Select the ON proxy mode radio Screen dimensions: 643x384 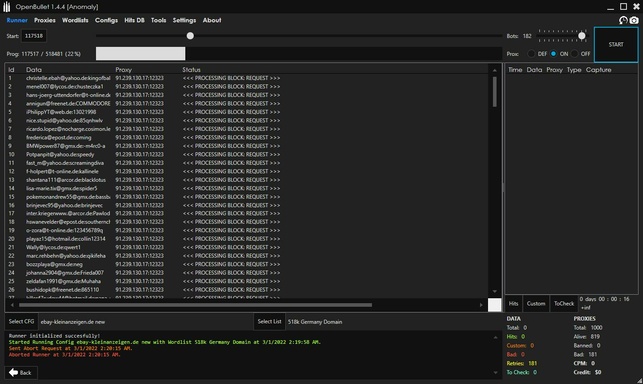click(554, 54)
